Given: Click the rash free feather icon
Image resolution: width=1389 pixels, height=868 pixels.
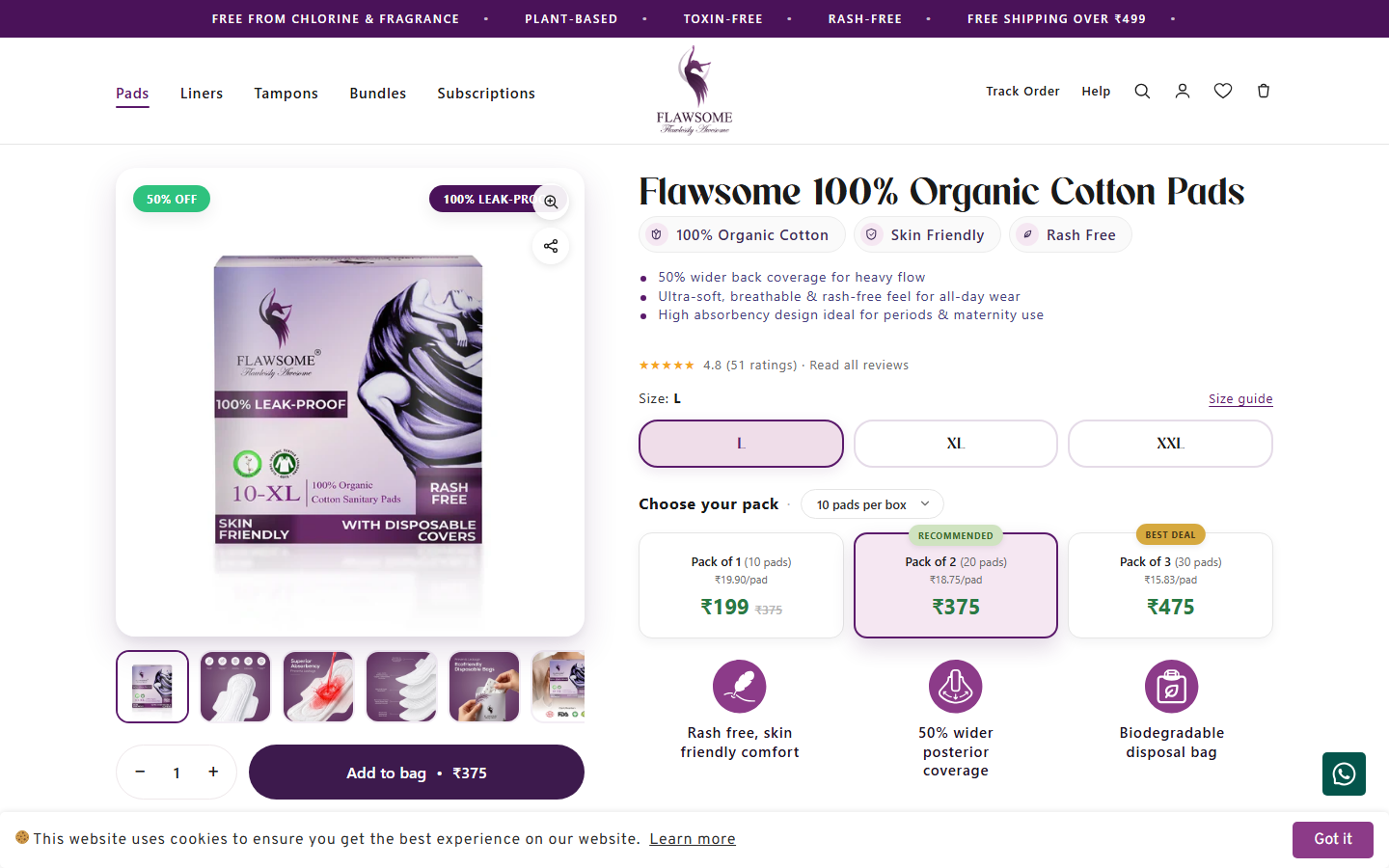Looking at the screenshot, I should pyautogui.click(x=740, y=687).
